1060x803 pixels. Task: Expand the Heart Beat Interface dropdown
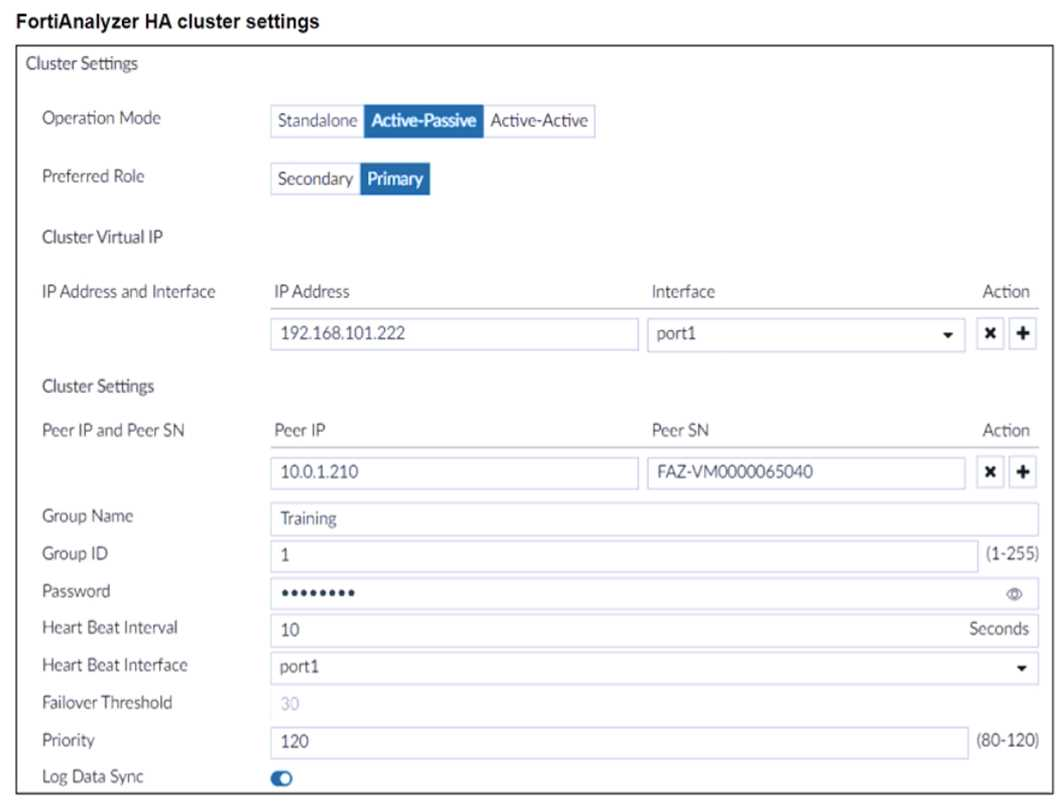point(654,667)
